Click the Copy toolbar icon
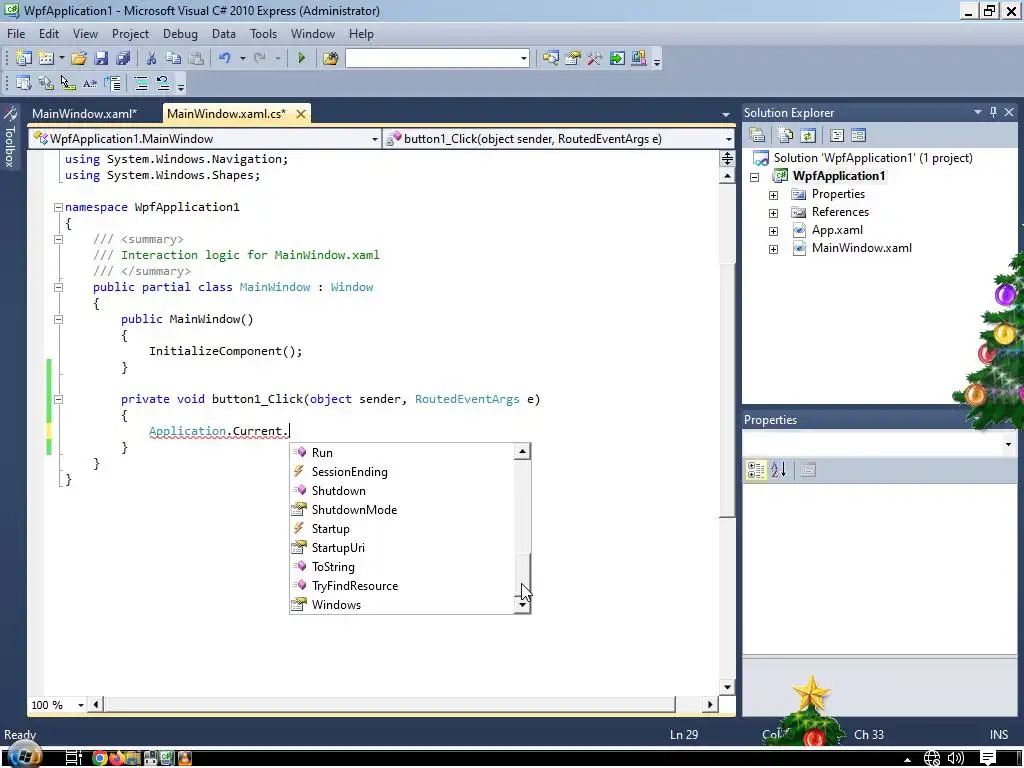The height and width of the screenshot is (768, 1024). pos(173,58)
